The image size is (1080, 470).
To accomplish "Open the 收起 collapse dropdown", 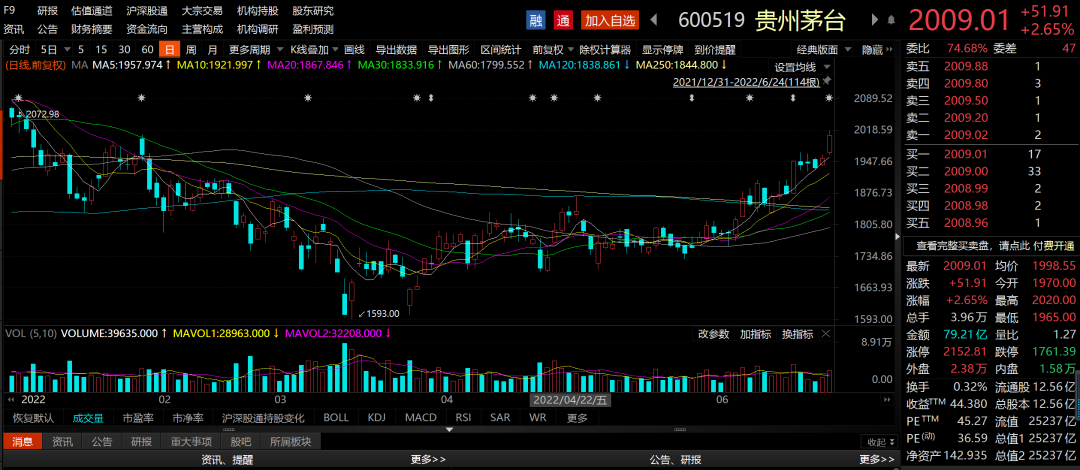I will click(x=881, y=442).
